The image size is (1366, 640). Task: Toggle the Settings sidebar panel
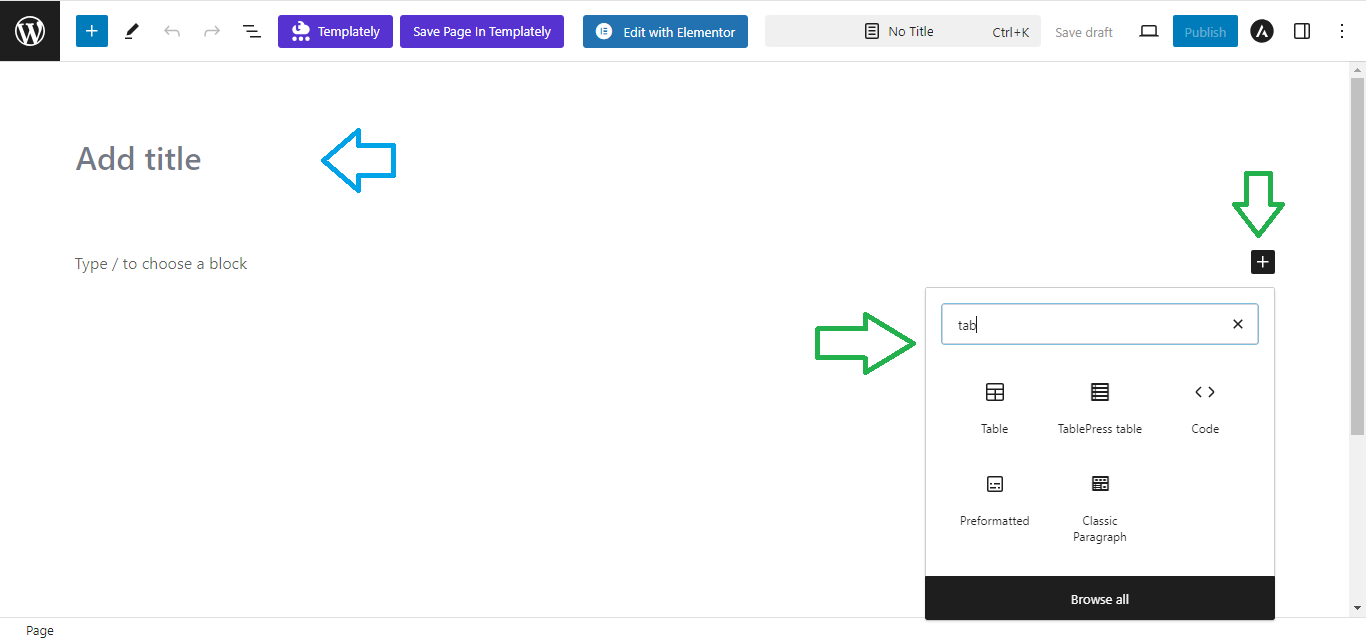click(1302, 31)
